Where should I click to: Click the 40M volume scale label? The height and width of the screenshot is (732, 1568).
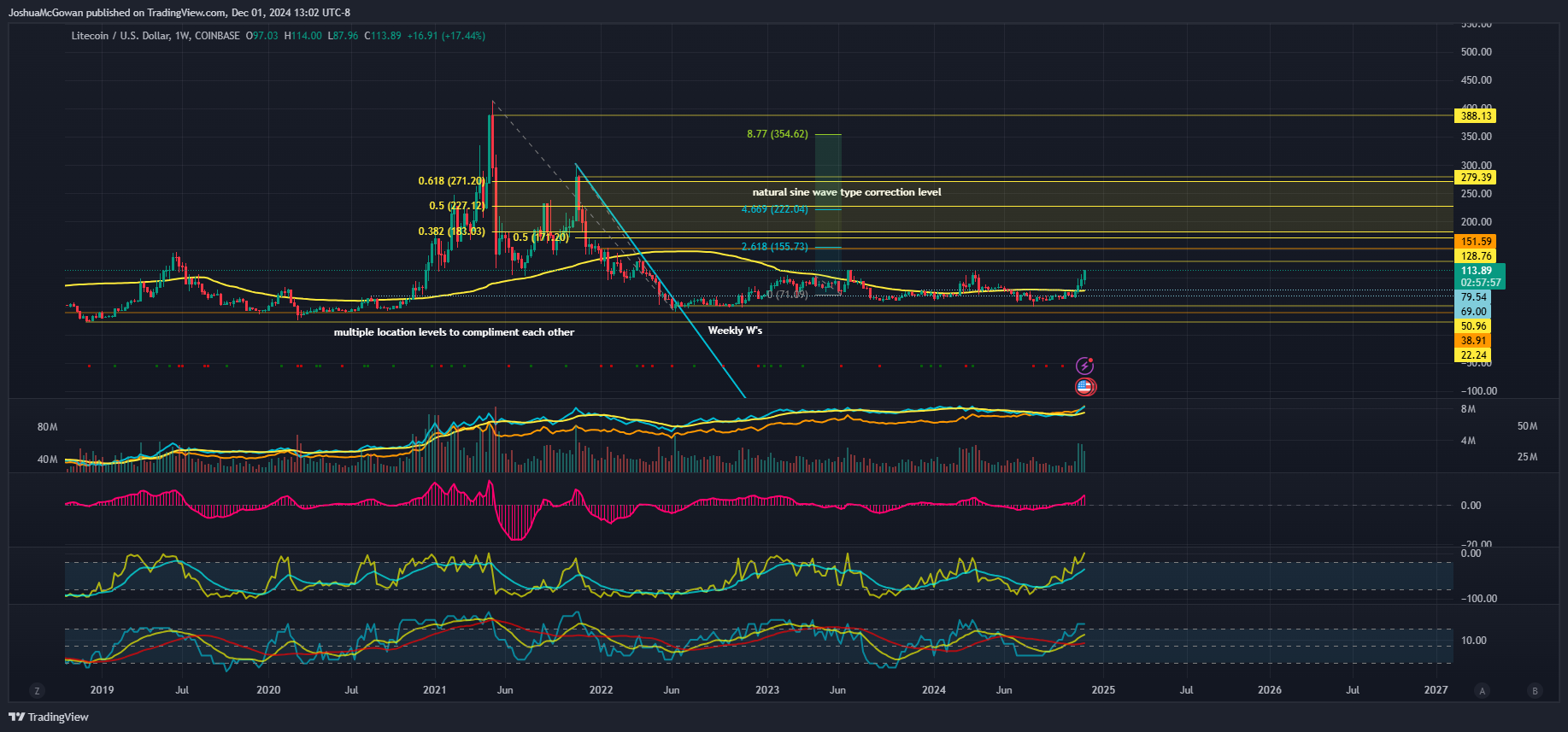[47, 460]
